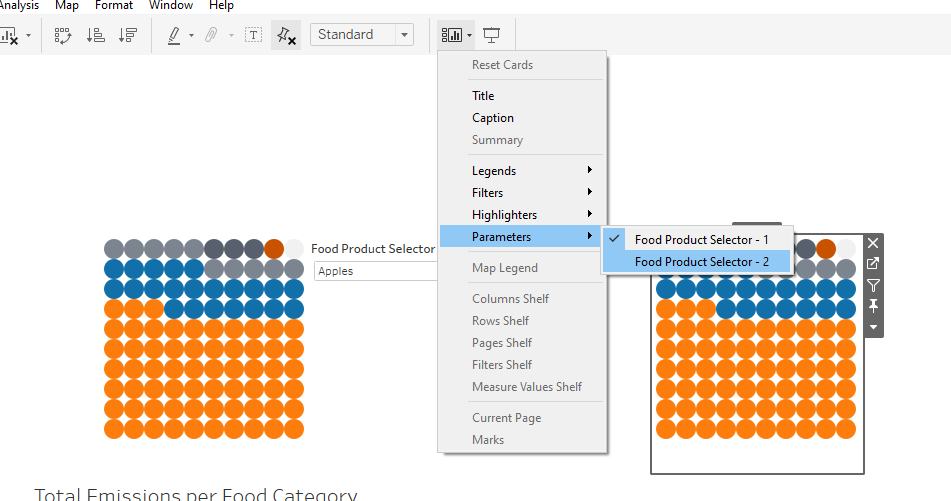Click the Show Mark Labels T icon
The image size is (951, 501).
[254, 35]
